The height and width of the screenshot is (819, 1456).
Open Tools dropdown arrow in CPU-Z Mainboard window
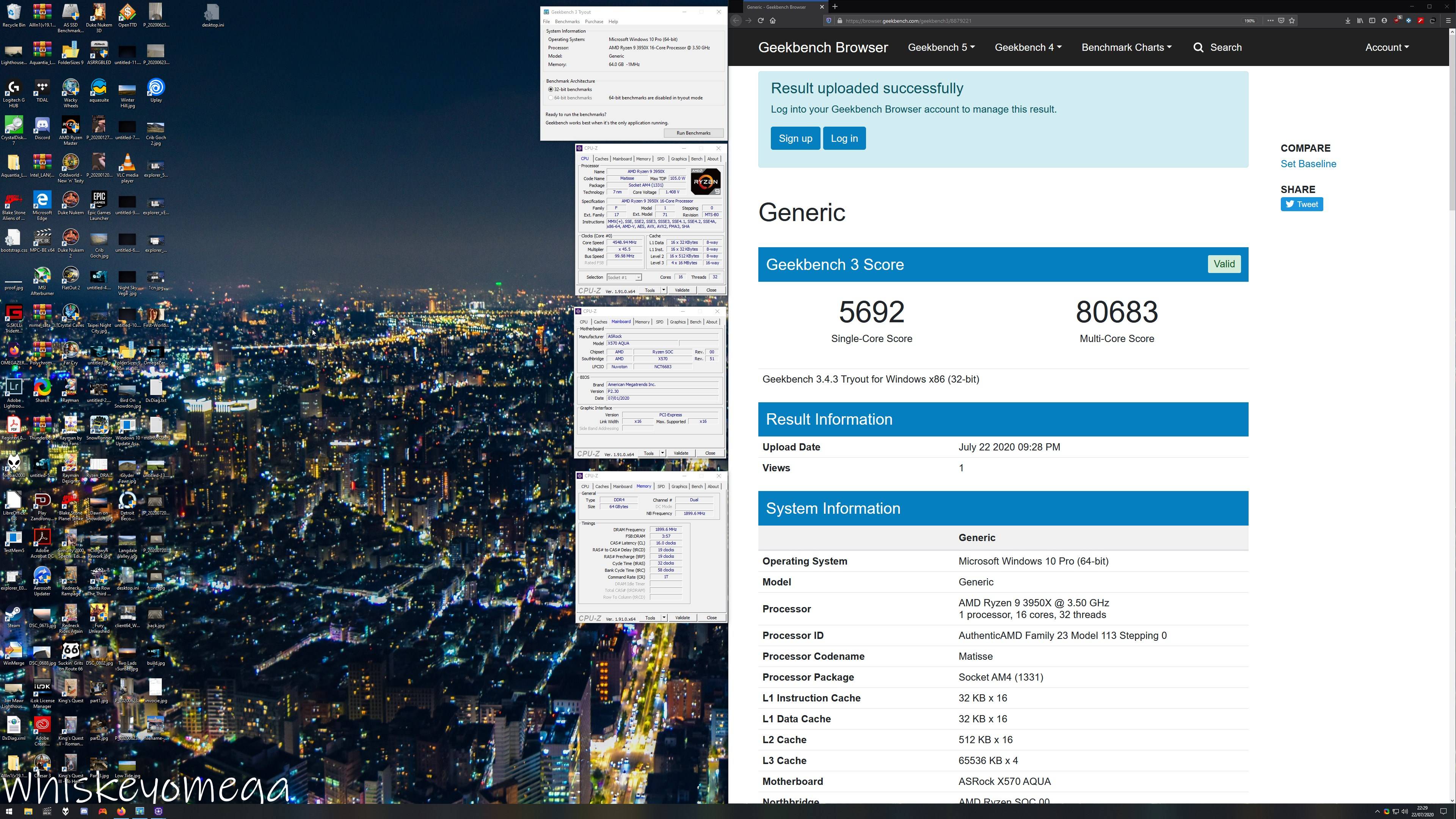pos(662,453)
